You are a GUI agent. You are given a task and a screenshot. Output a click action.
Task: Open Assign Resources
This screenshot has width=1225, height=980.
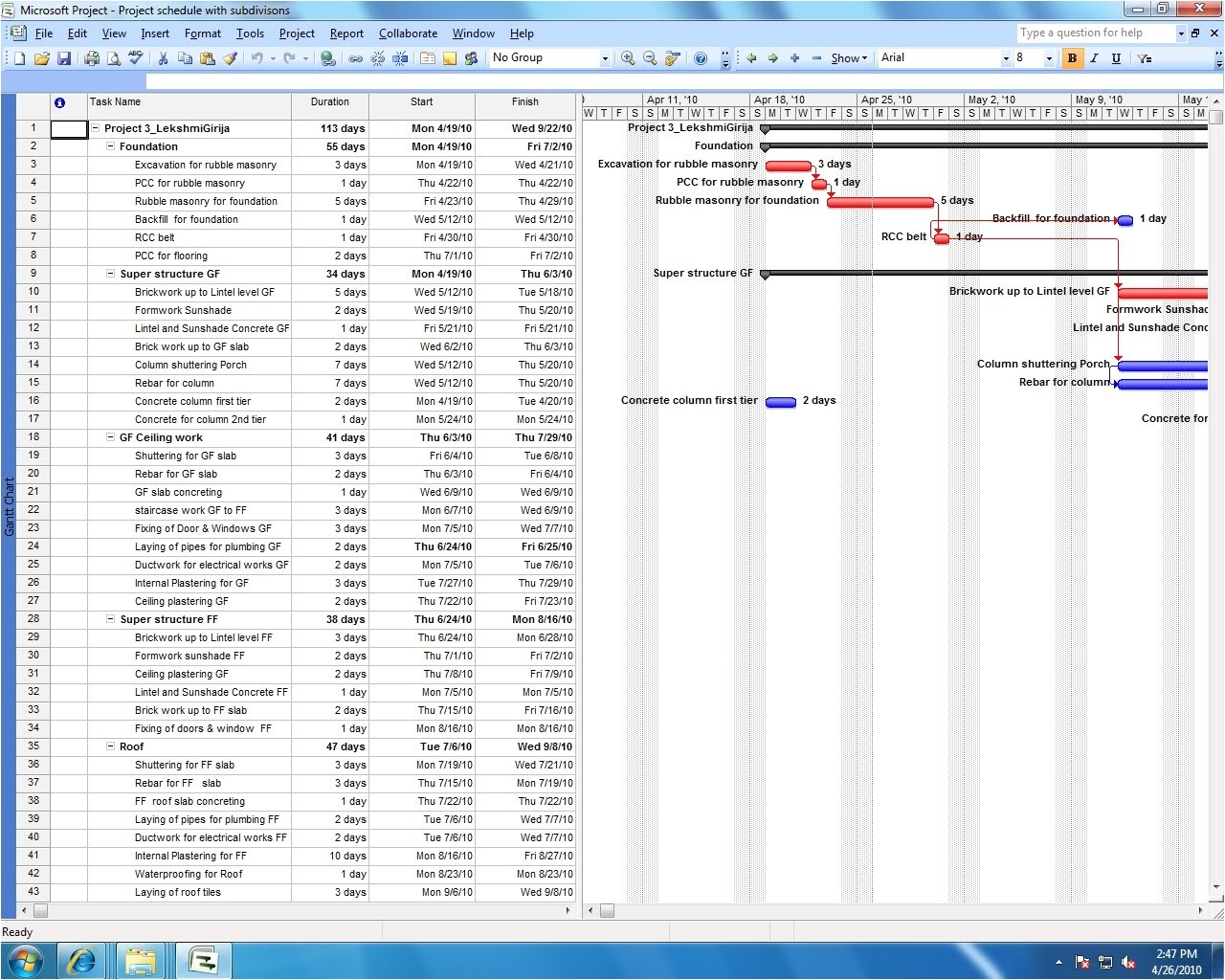[x=472, y=58]
